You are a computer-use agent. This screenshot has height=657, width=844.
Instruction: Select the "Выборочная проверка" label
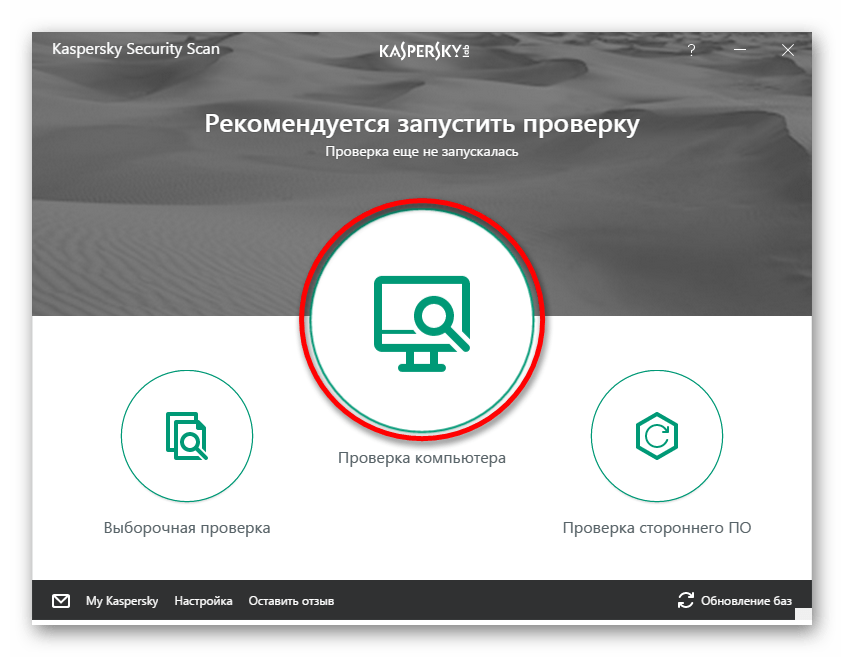pos(187,527)
